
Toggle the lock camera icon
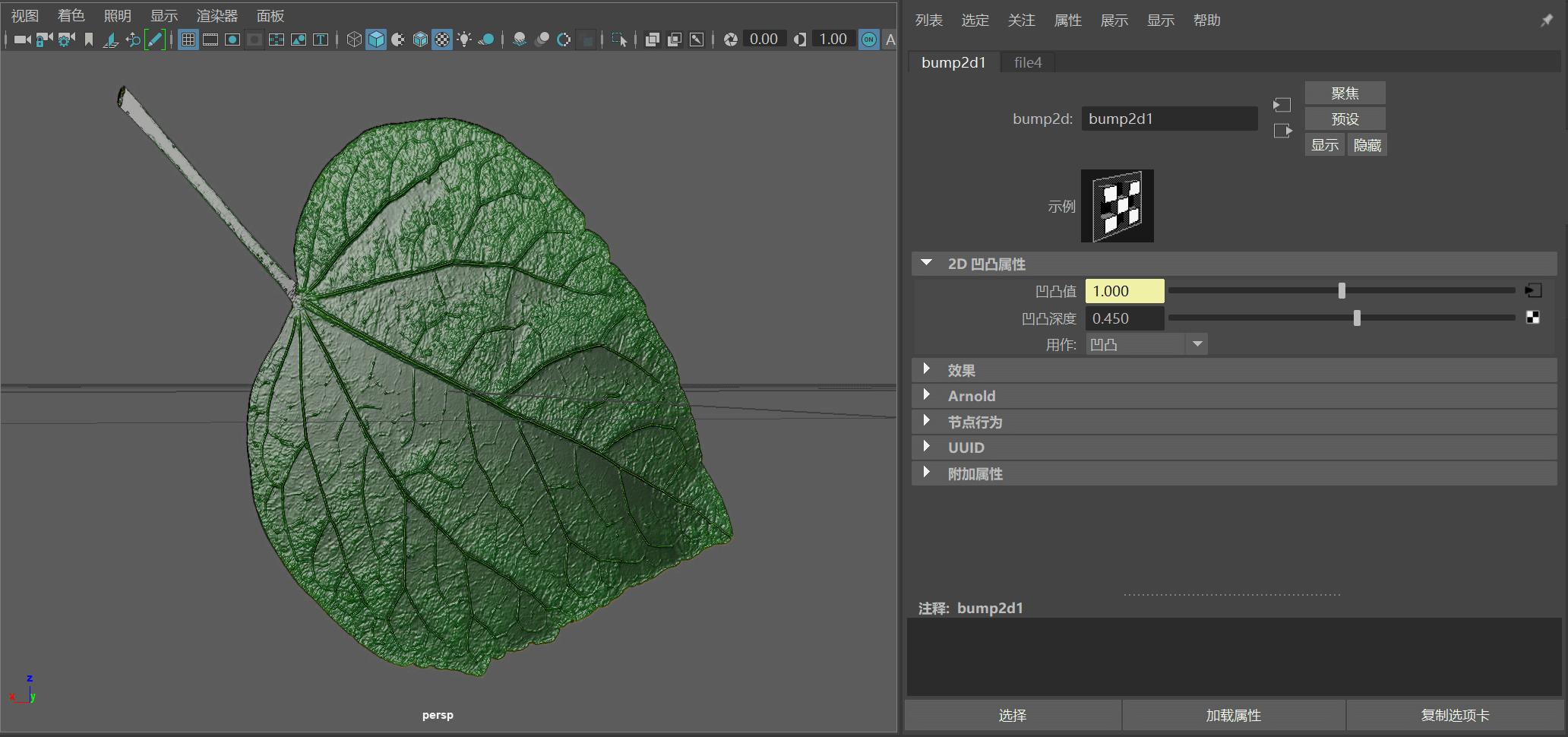tap(45, 40)
